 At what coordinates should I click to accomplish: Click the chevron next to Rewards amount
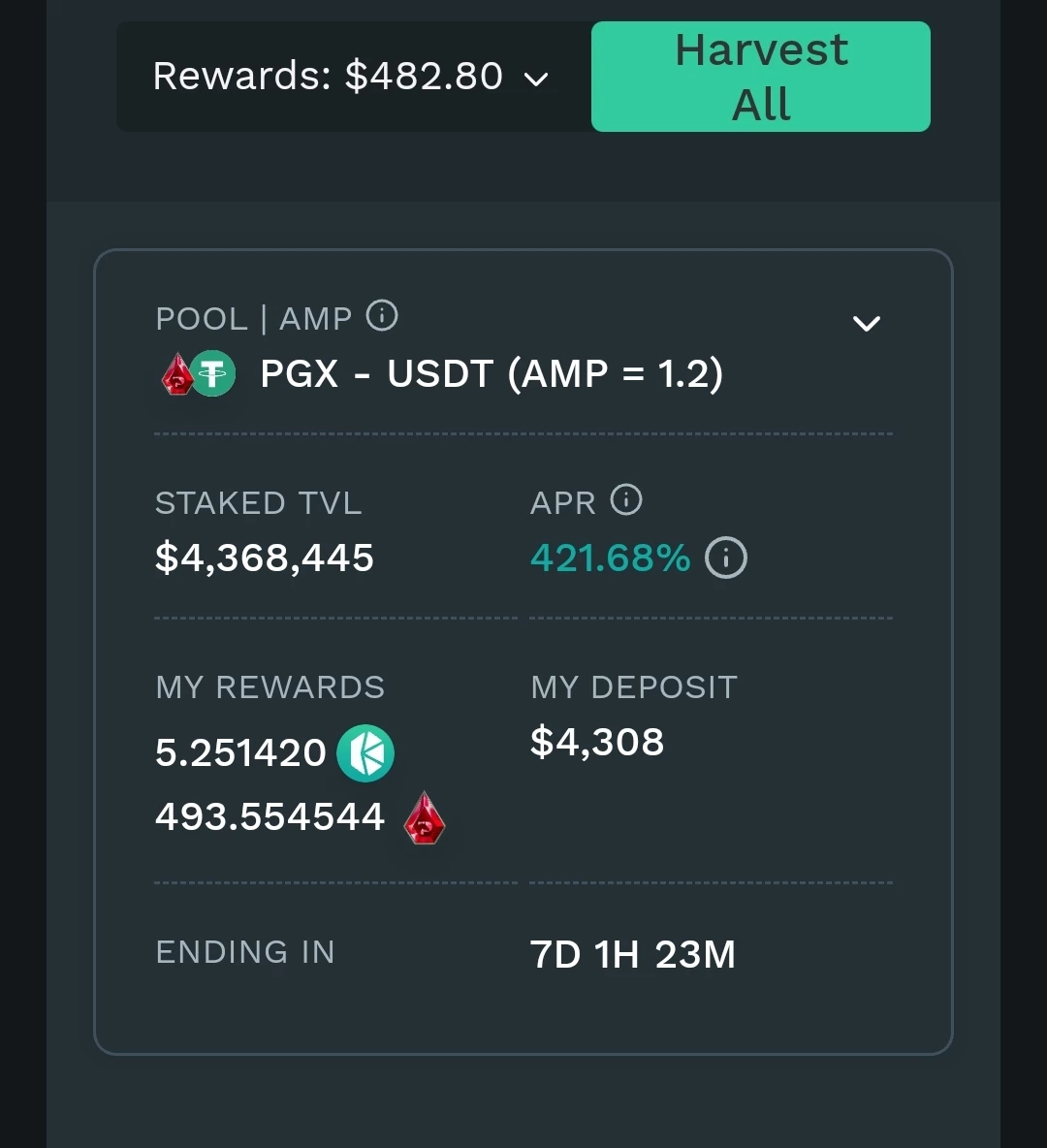[x=537, y=79]
